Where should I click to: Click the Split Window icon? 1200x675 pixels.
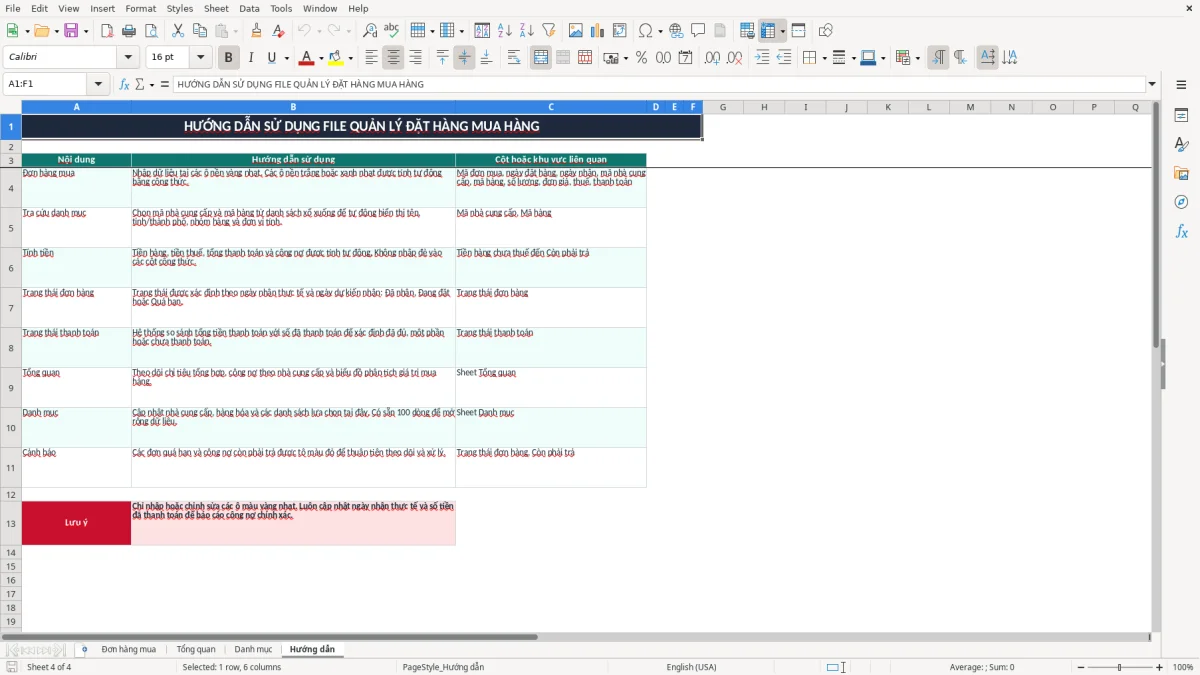799,31
